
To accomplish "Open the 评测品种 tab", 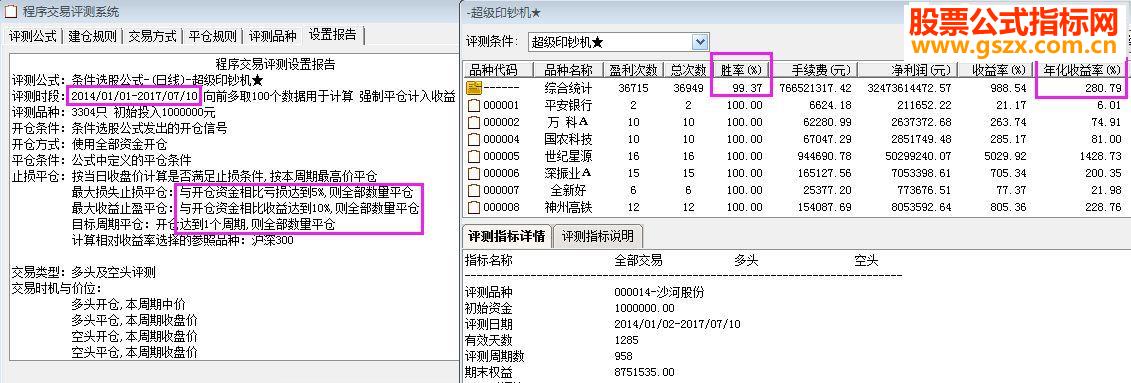I will [x=272, y=36].
